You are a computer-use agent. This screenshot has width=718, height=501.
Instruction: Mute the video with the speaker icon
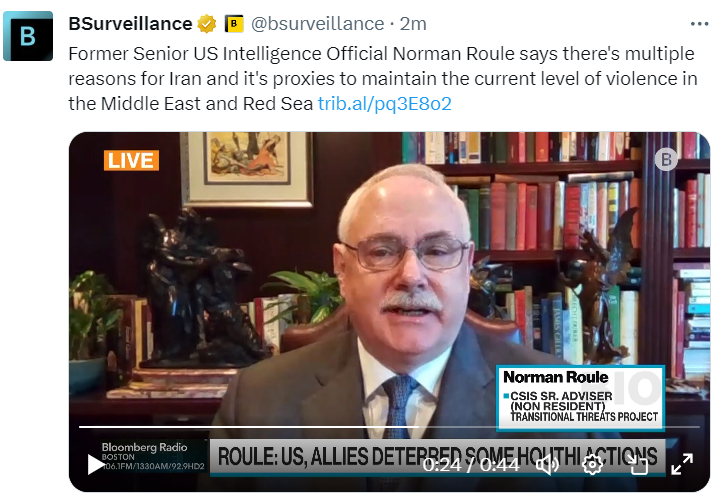pos(547,465)
